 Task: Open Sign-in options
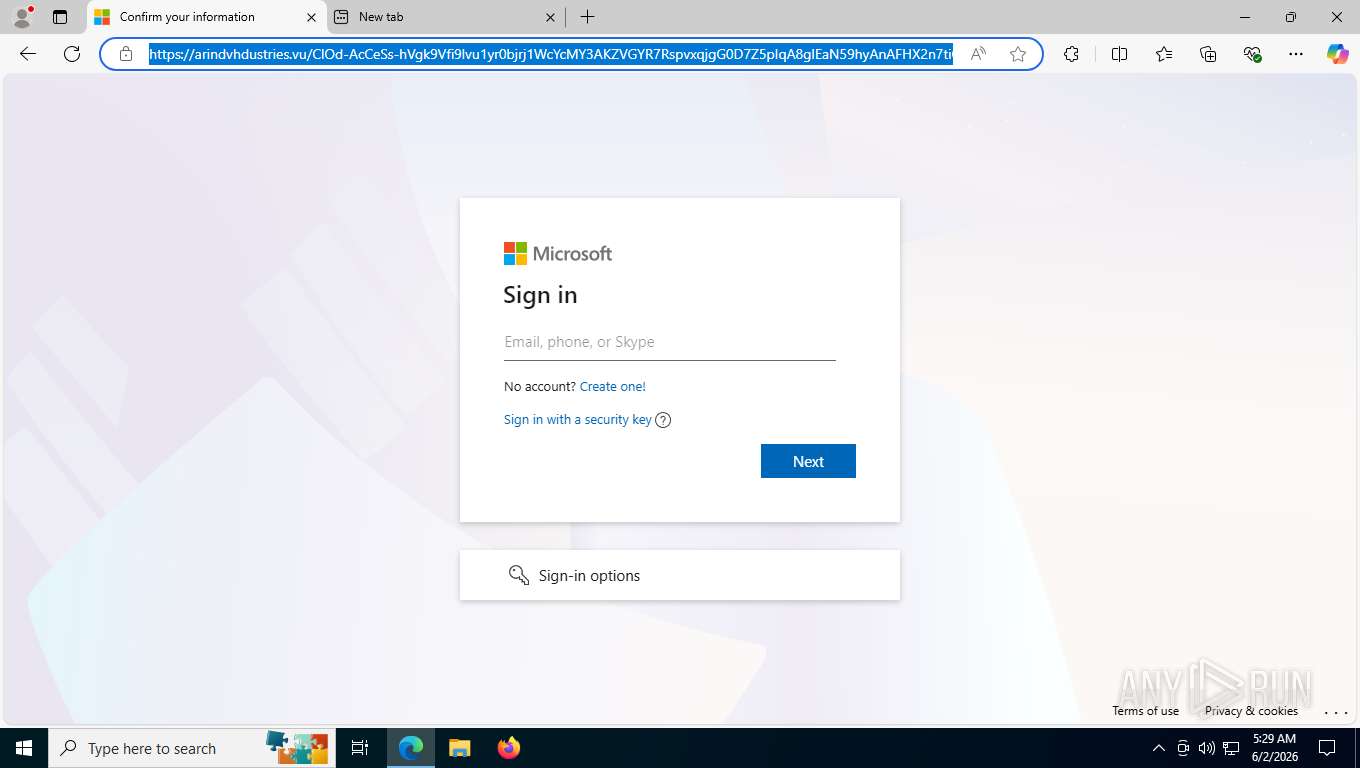pyautogui.click(x=680, y=575)
